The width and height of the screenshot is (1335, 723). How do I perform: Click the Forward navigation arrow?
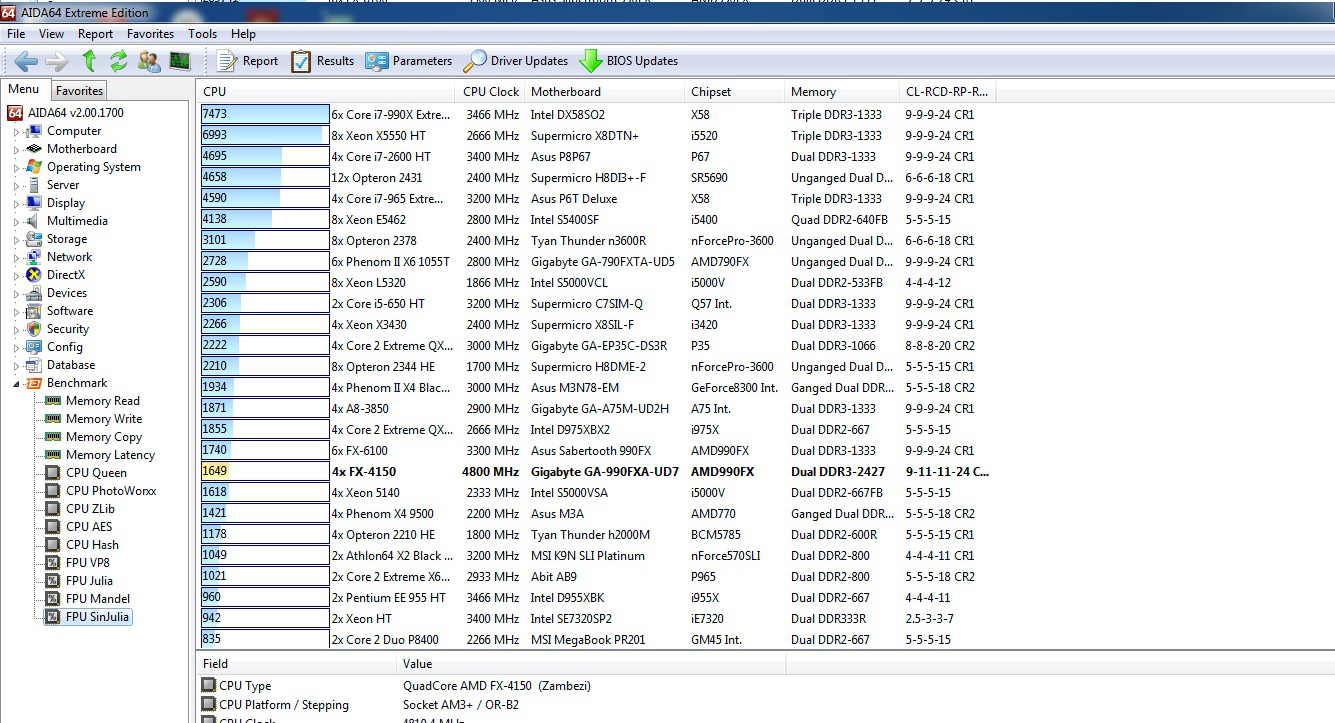[57, 61]
